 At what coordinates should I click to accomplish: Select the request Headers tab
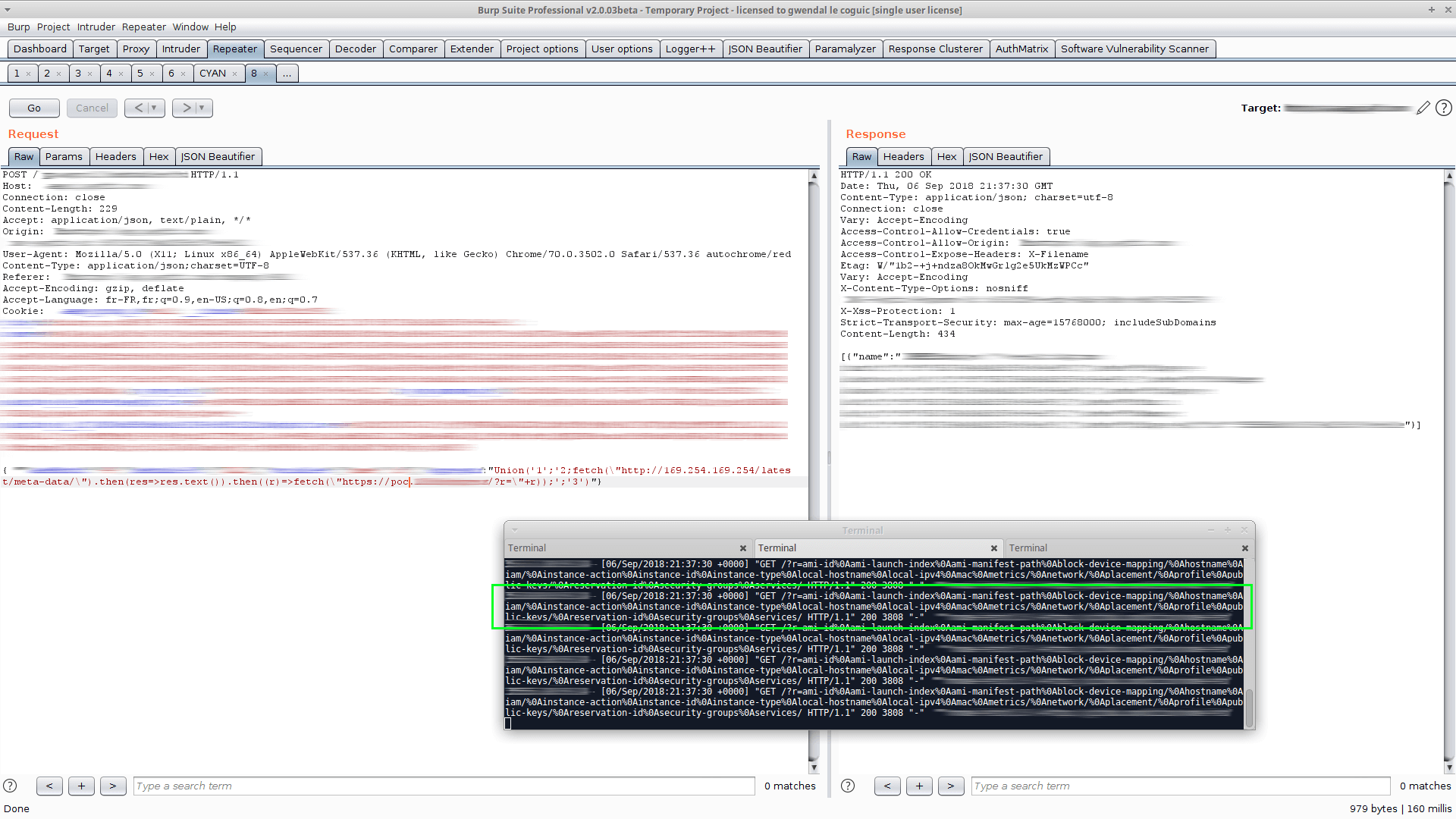pos(116,157)
